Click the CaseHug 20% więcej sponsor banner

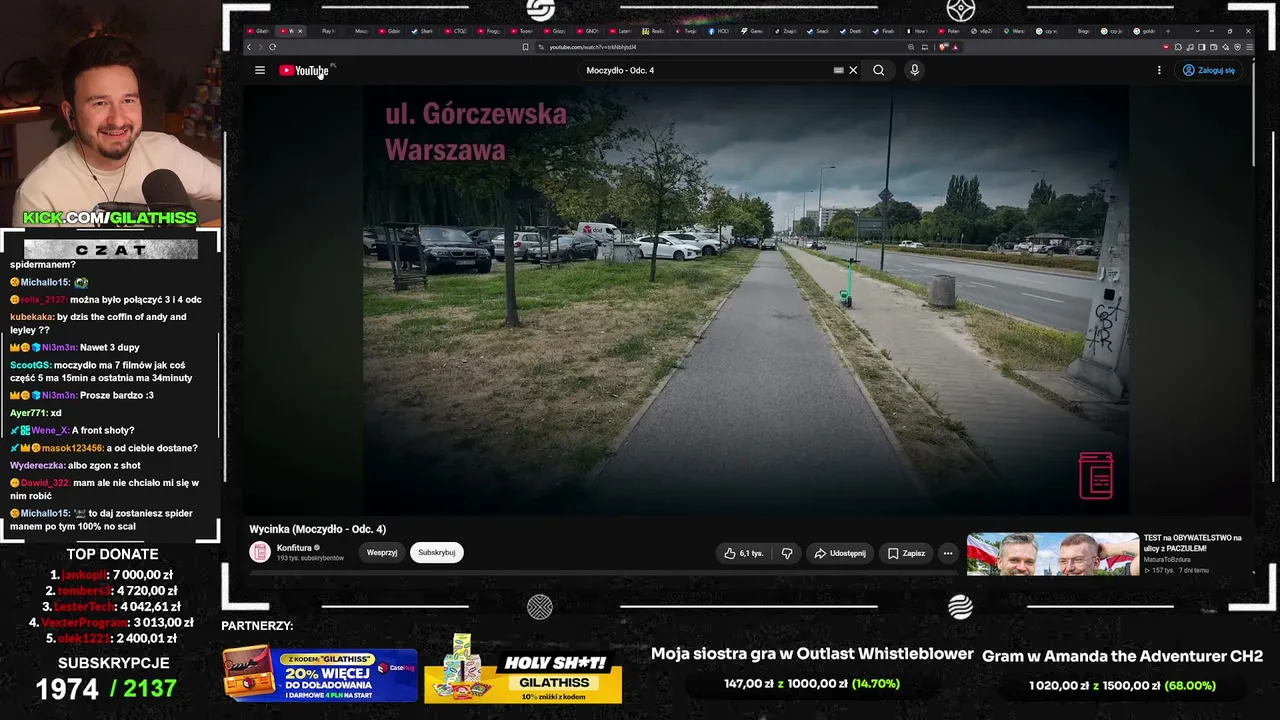(320, 674)
